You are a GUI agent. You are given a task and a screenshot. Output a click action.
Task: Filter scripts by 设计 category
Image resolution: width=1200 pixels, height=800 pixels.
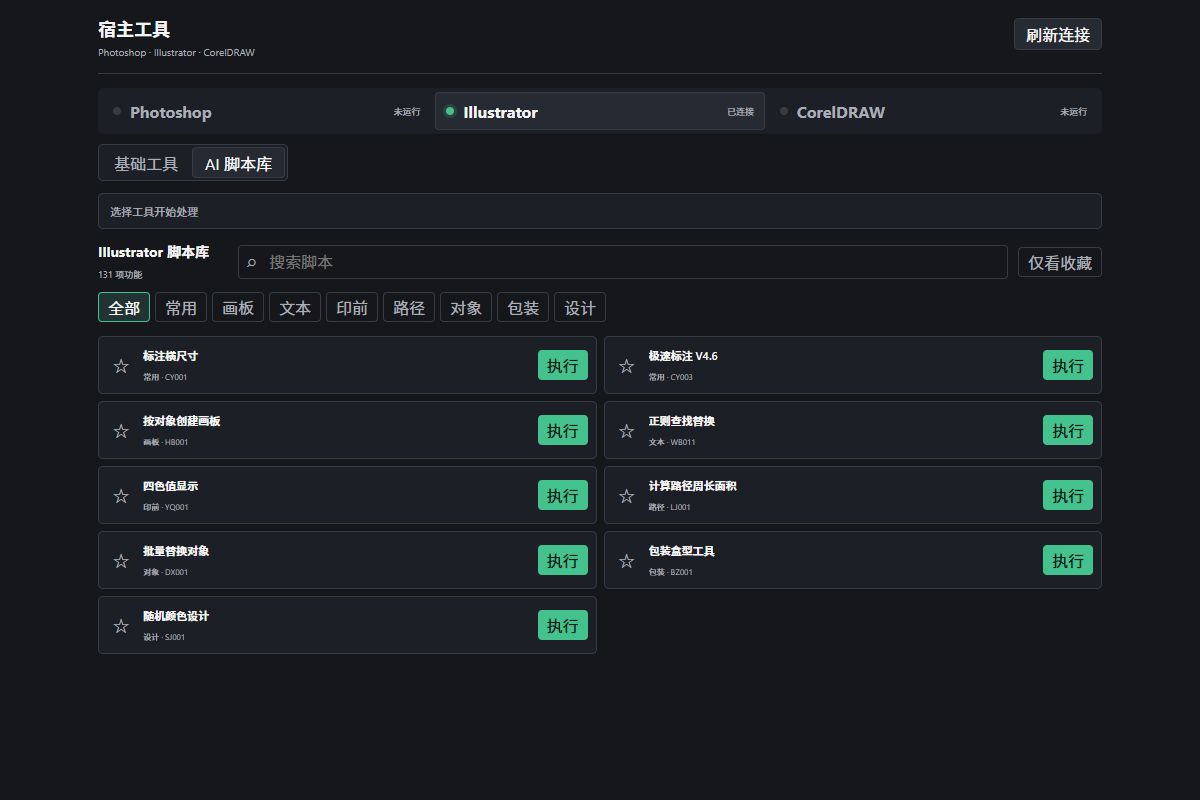[580, 307]
